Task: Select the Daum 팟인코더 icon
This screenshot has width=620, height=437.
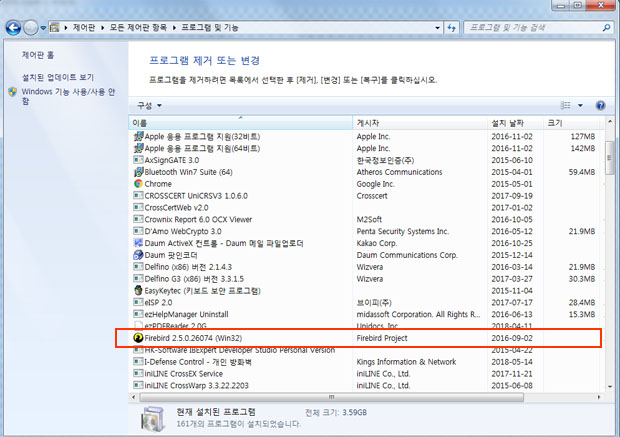Action: [138, 255]
